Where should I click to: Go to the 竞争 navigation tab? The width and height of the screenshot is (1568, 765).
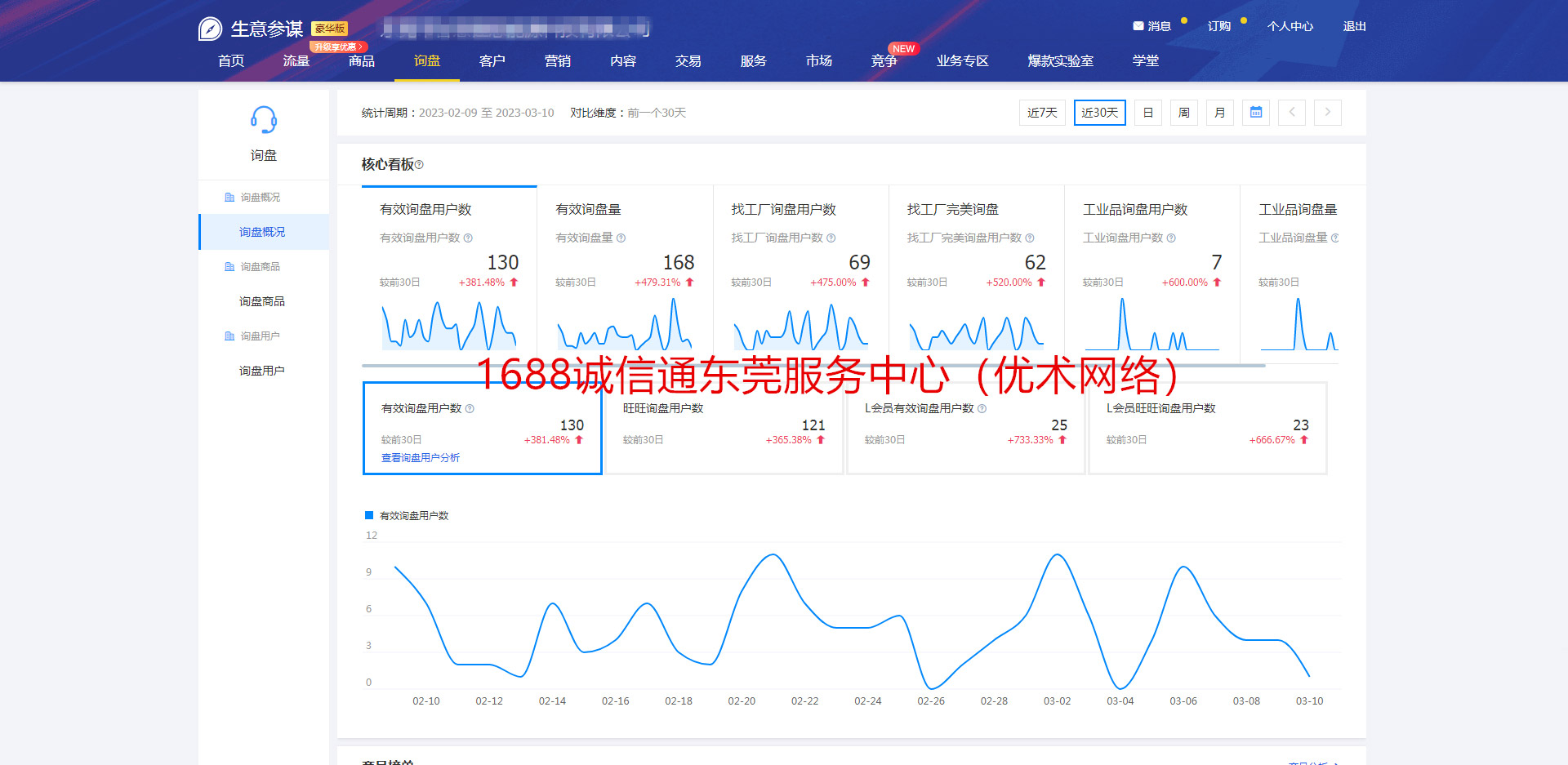pos(884,61)
